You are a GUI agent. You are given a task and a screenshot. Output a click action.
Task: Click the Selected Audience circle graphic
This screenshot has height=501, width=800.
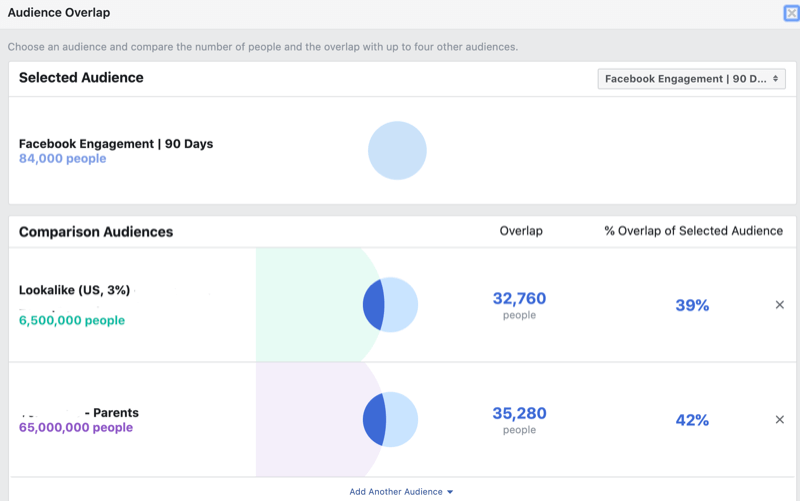(x=397, y=151)
